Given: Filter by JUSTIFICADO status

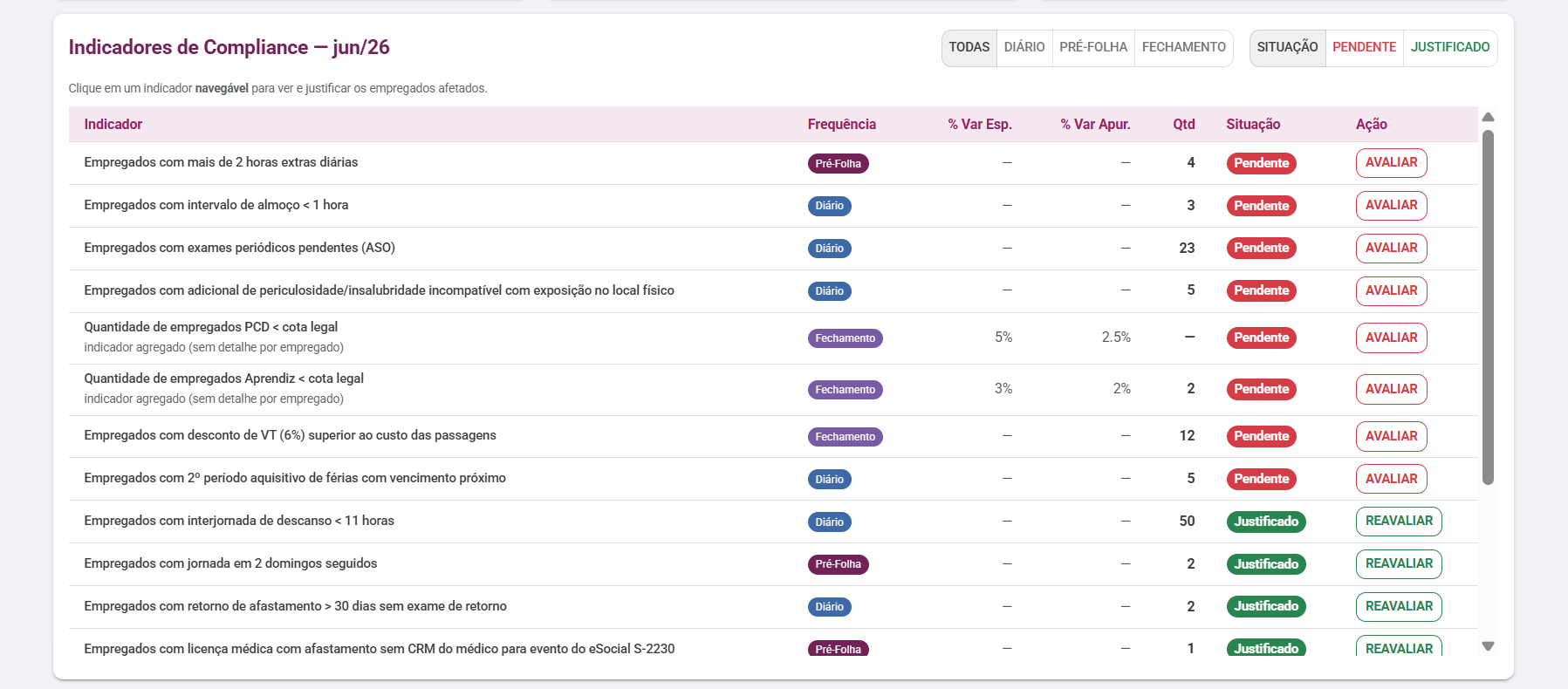Looking at the screenshot, I should (x=1450, y=48).
